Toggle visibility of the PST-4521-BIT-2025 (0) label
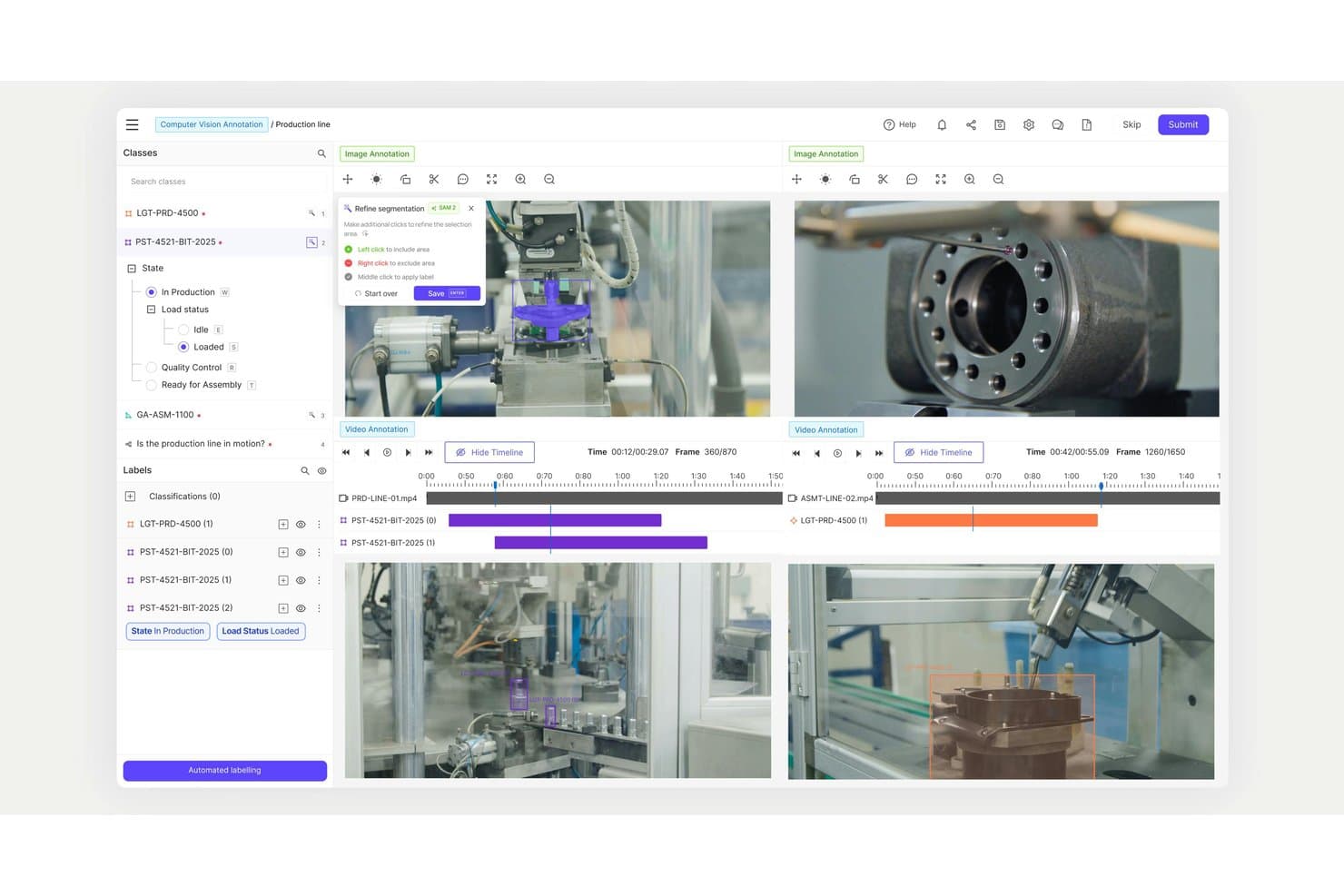This screenshot has height=896, width=1344. tap(301, 552)
